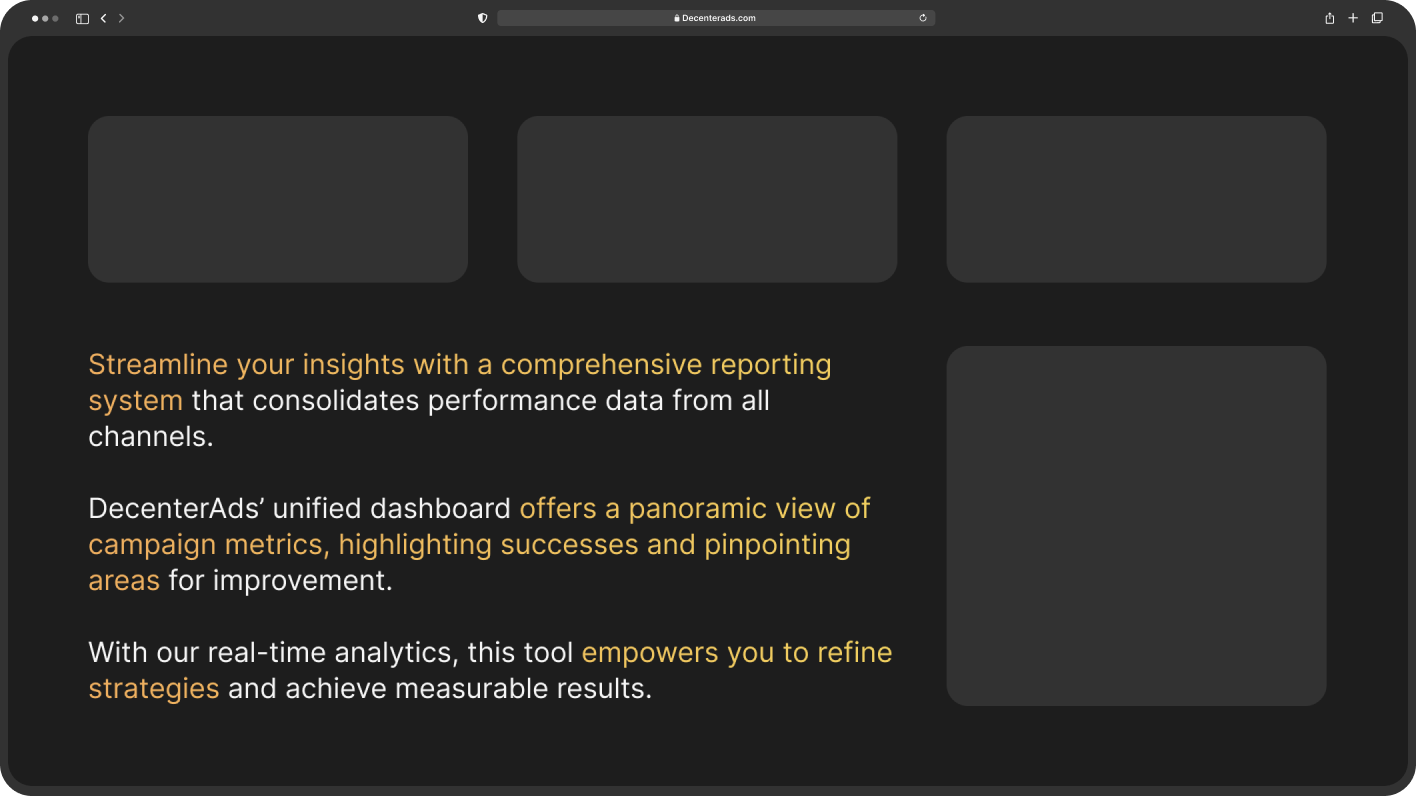Click the "empowers you to refine" highlighted text
Image resolution: width=1416 pixels, height=796 pixels.
click(x=736, y=653)
